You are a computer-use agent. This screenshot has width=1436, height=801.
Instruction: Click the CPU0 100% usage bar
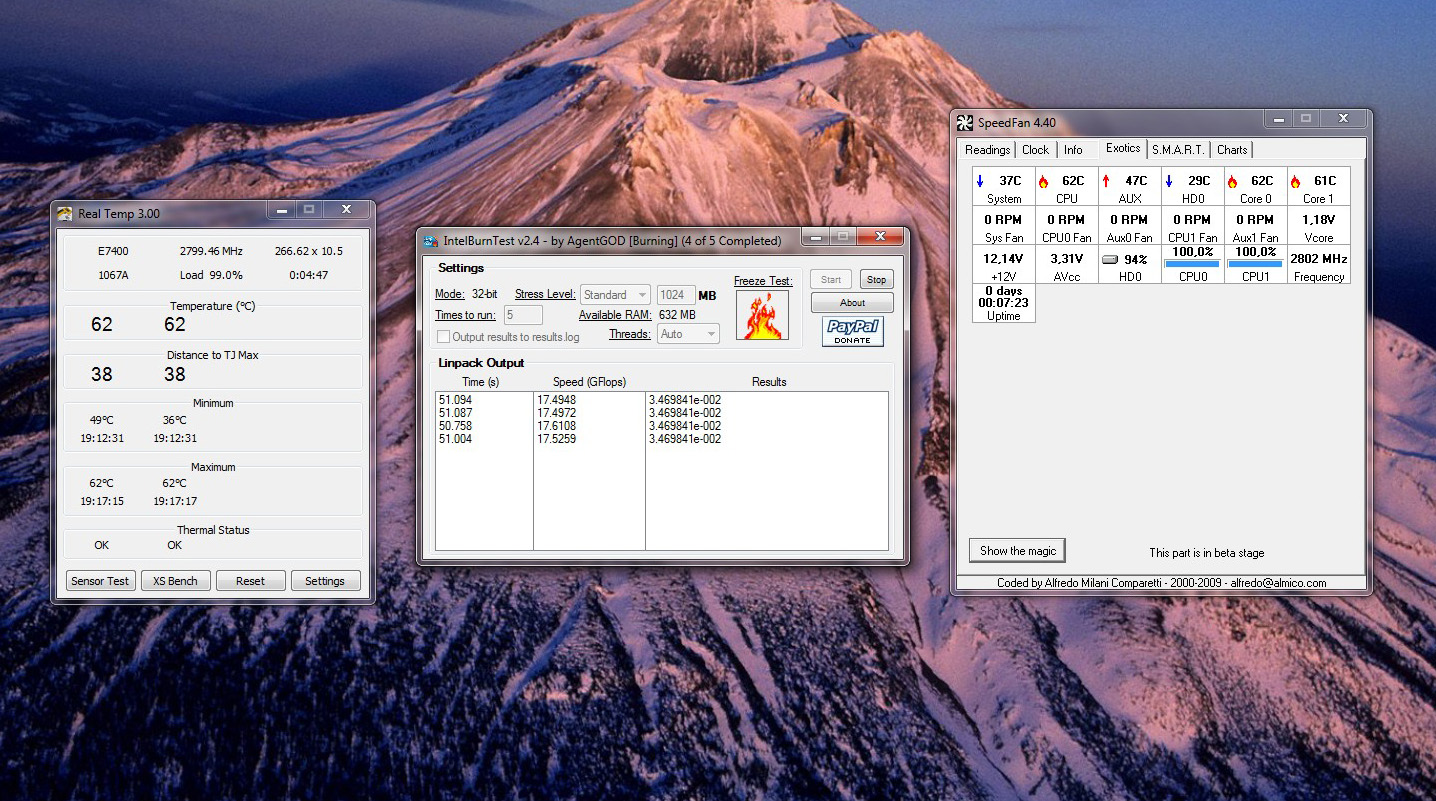point(1192,264)
